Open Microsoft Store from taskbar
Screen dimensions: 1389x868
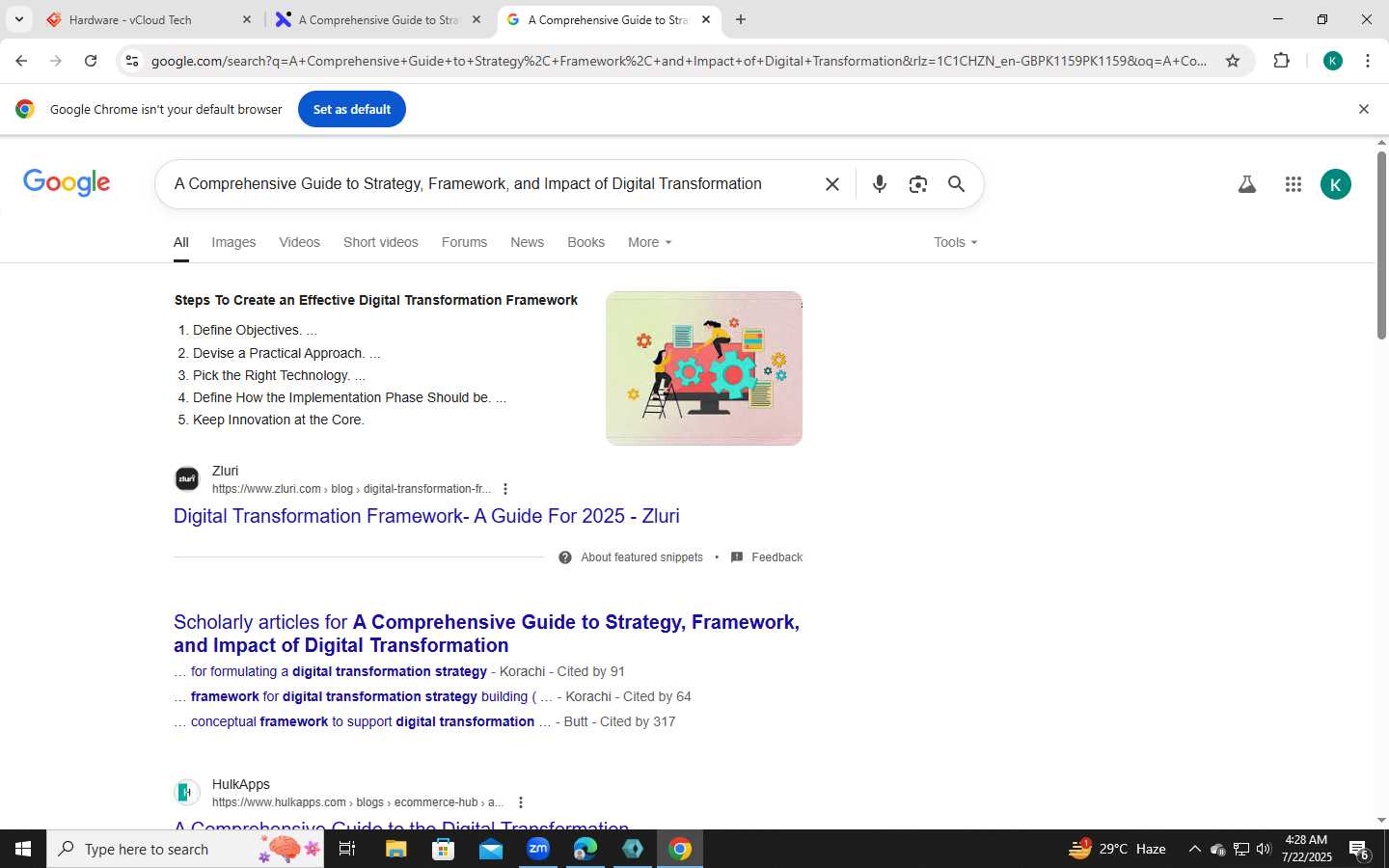pos(443,849)
